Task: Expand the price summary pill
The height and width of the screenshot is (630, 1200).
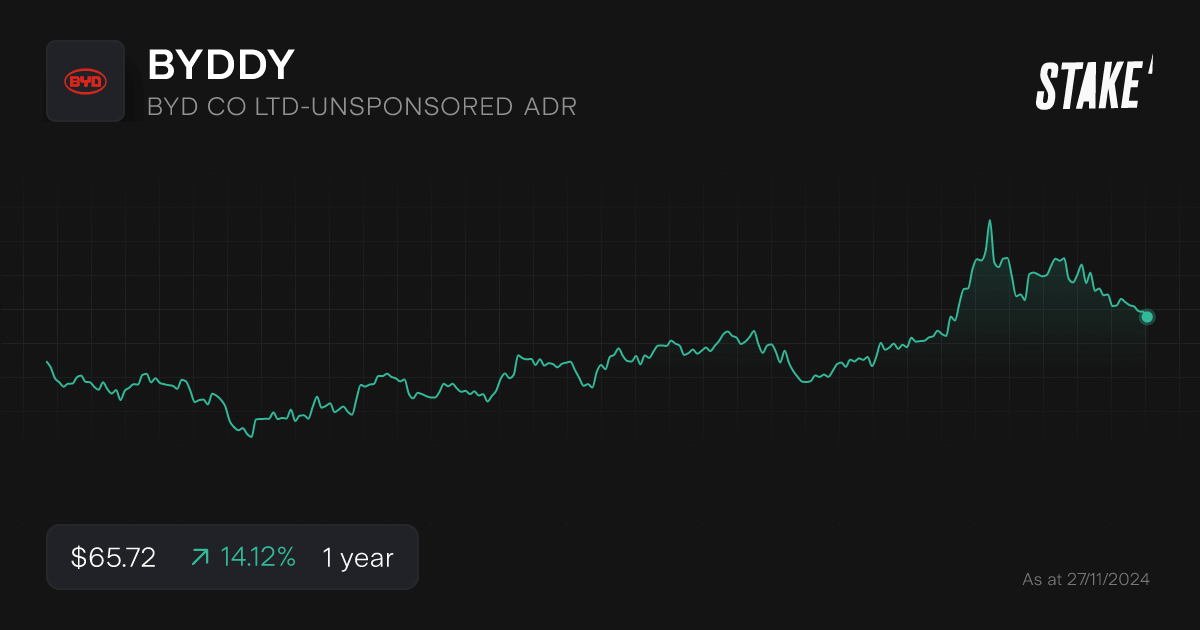Action: [x=232, y=557]
